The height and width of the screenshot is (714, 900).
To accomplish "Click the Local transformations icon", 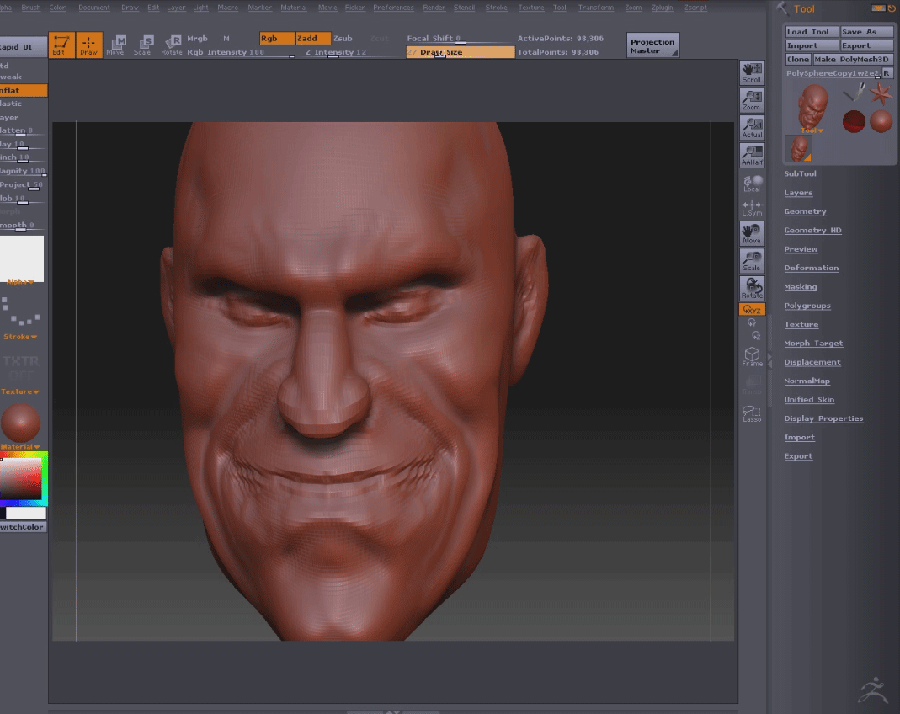I will [751, 184].
